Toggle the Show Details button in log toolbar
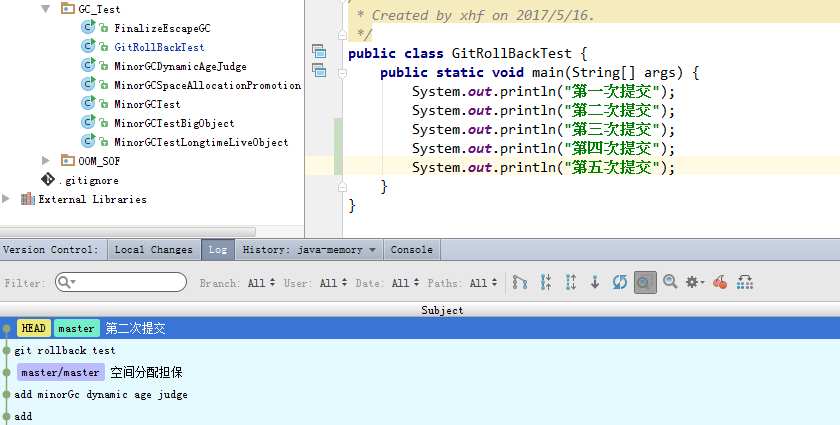This screenshot has width=840, height=425. [645, 282]
